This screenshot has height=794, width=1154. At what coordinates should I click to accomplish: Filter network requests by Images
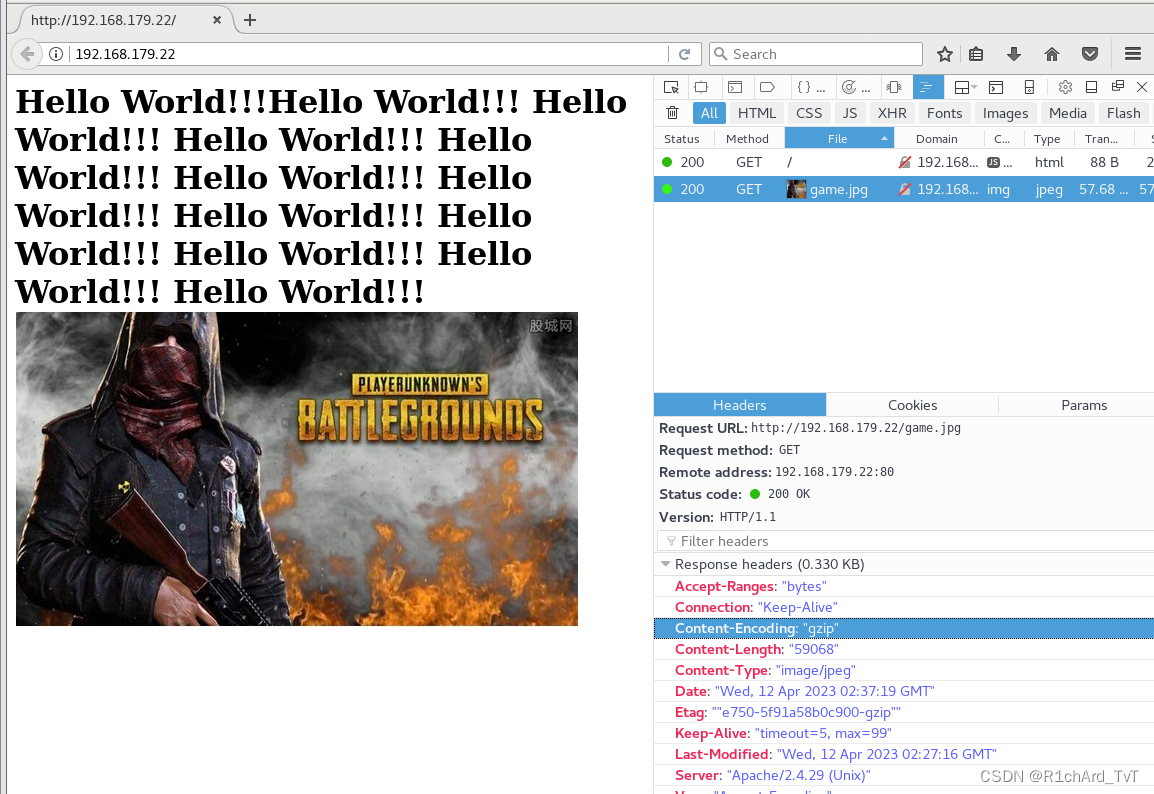click(1005, 113)
